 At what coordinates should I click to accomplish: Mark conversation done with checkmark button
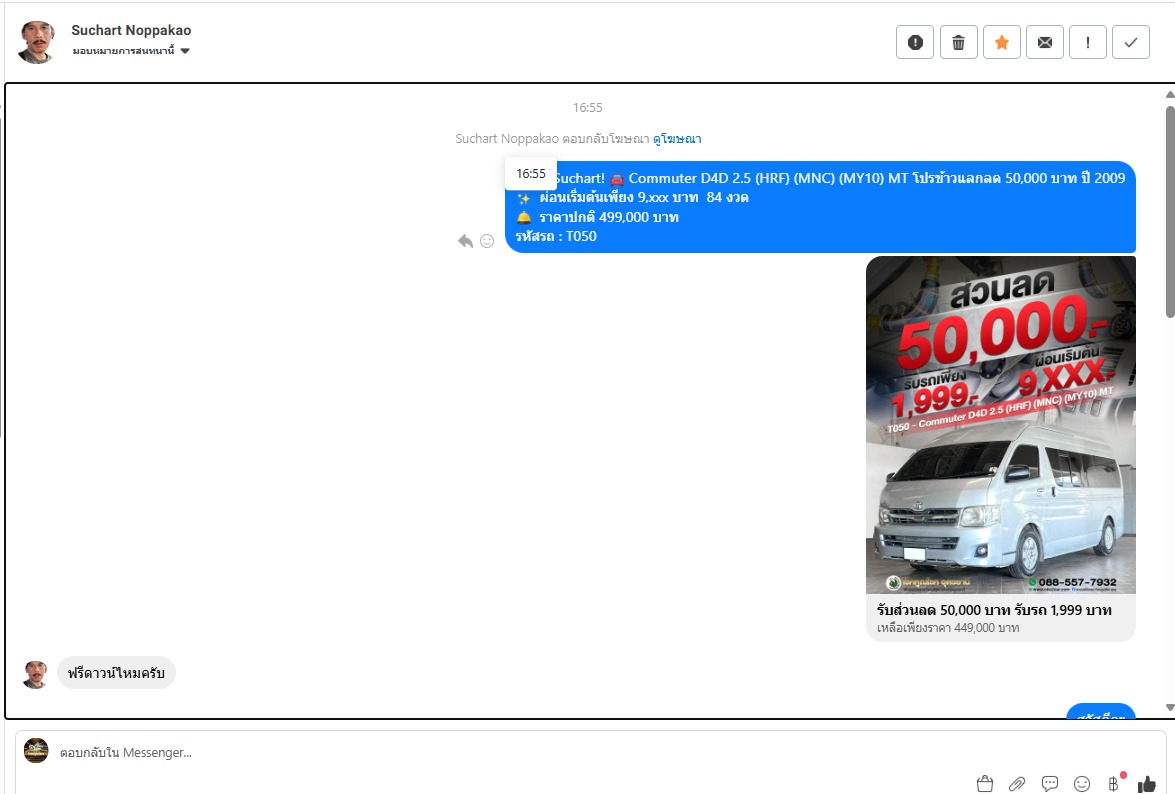(x=1130, y=42)
